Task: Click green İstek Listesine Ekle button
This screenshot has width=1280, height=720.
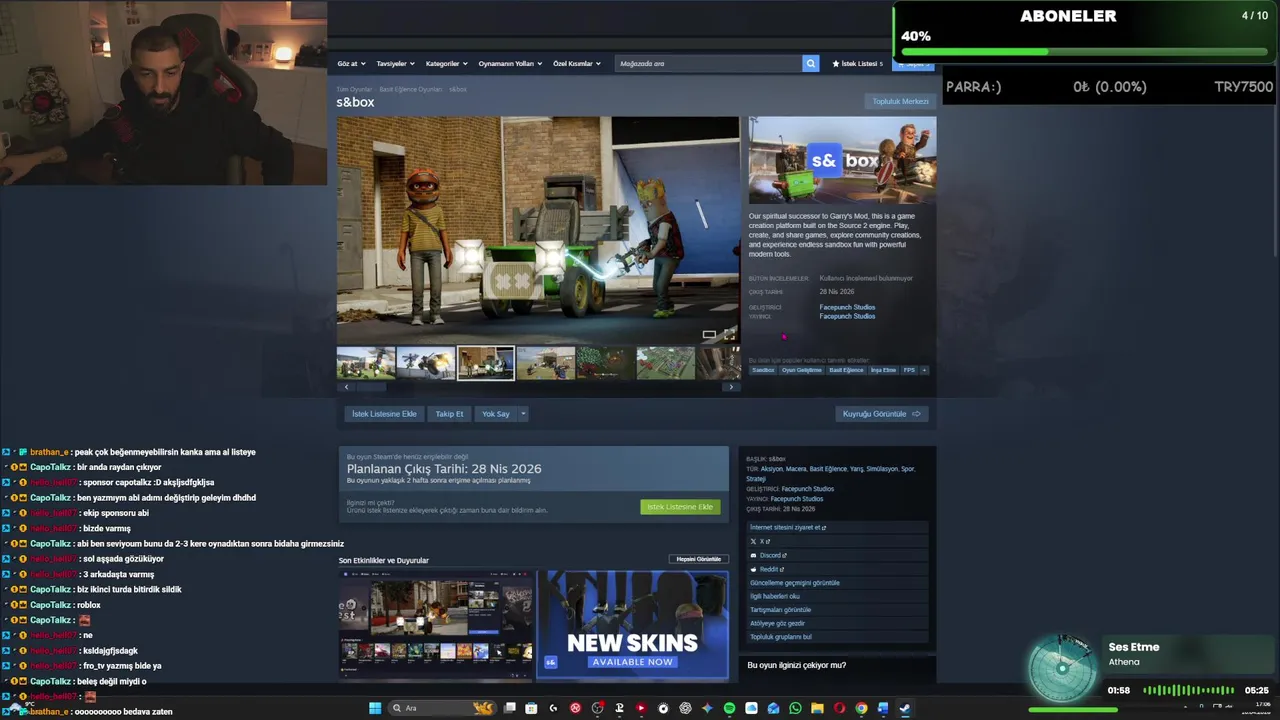Action: (680, 507)
